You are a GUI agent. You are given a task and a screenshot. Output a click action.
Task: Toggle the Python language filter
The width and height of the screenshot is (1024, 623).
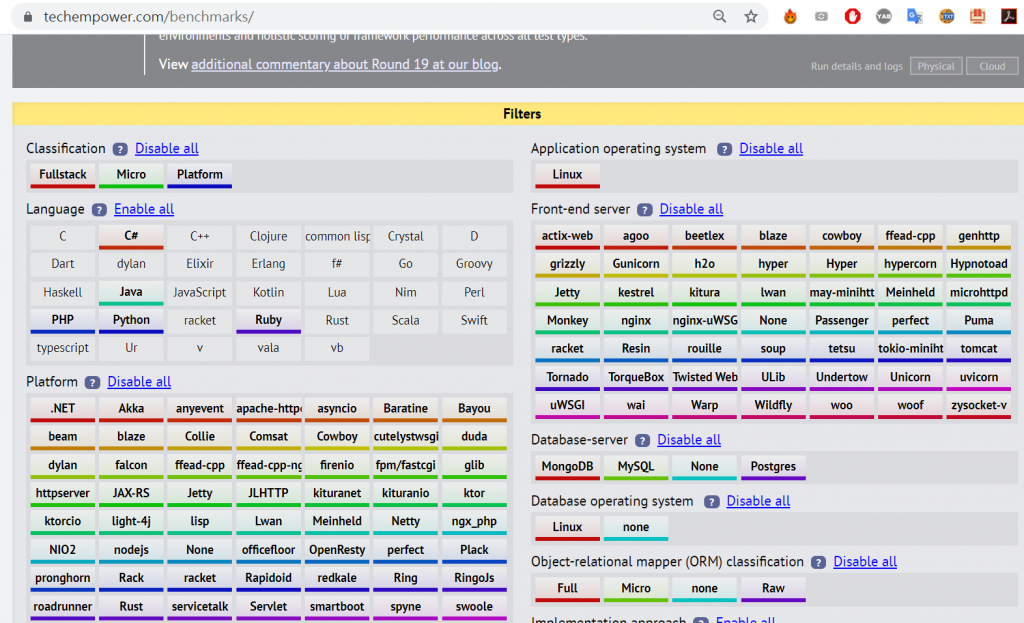[x=131, y=321]
